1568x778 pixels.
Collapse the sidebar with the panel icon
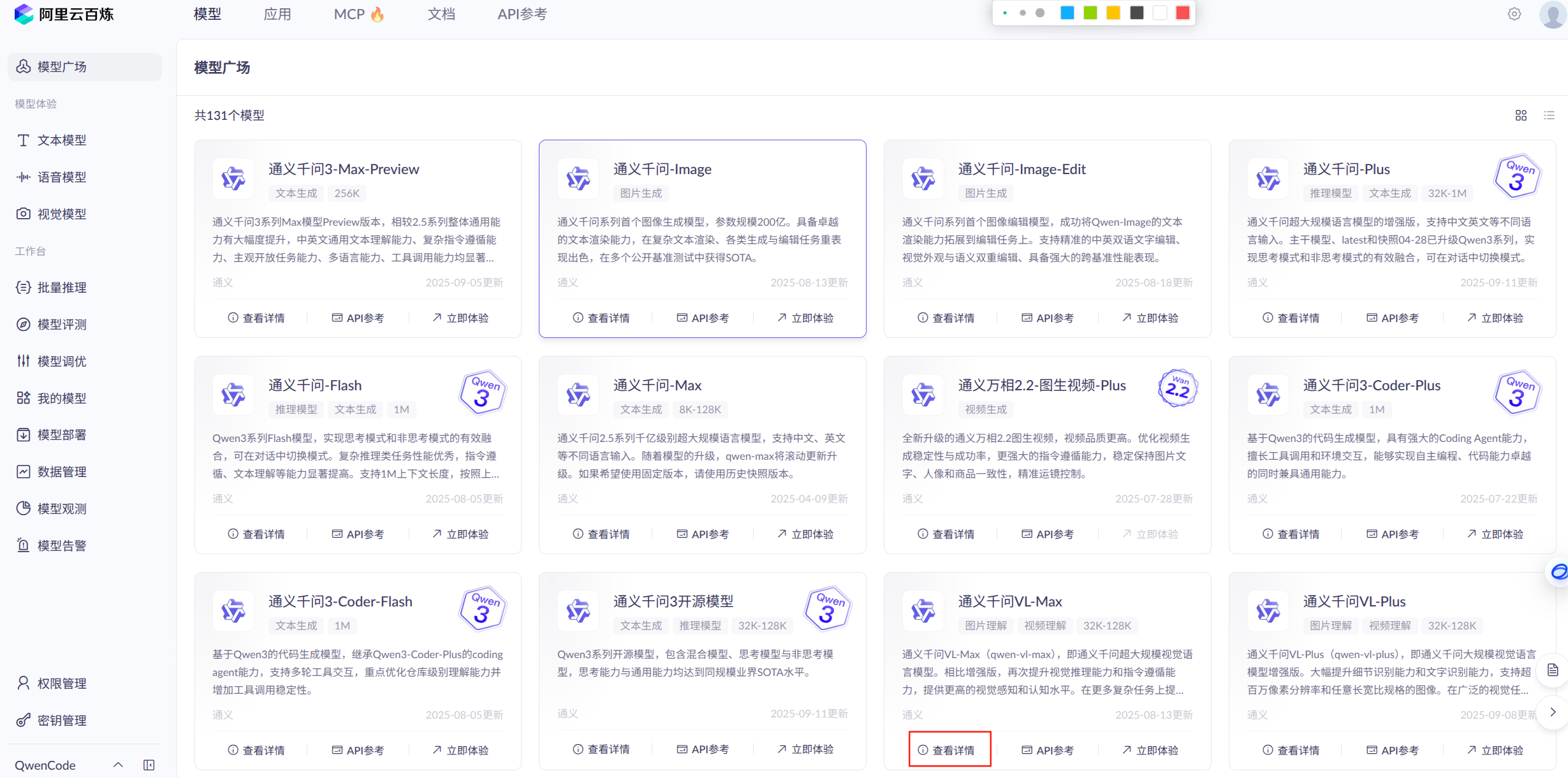(149, 765)
